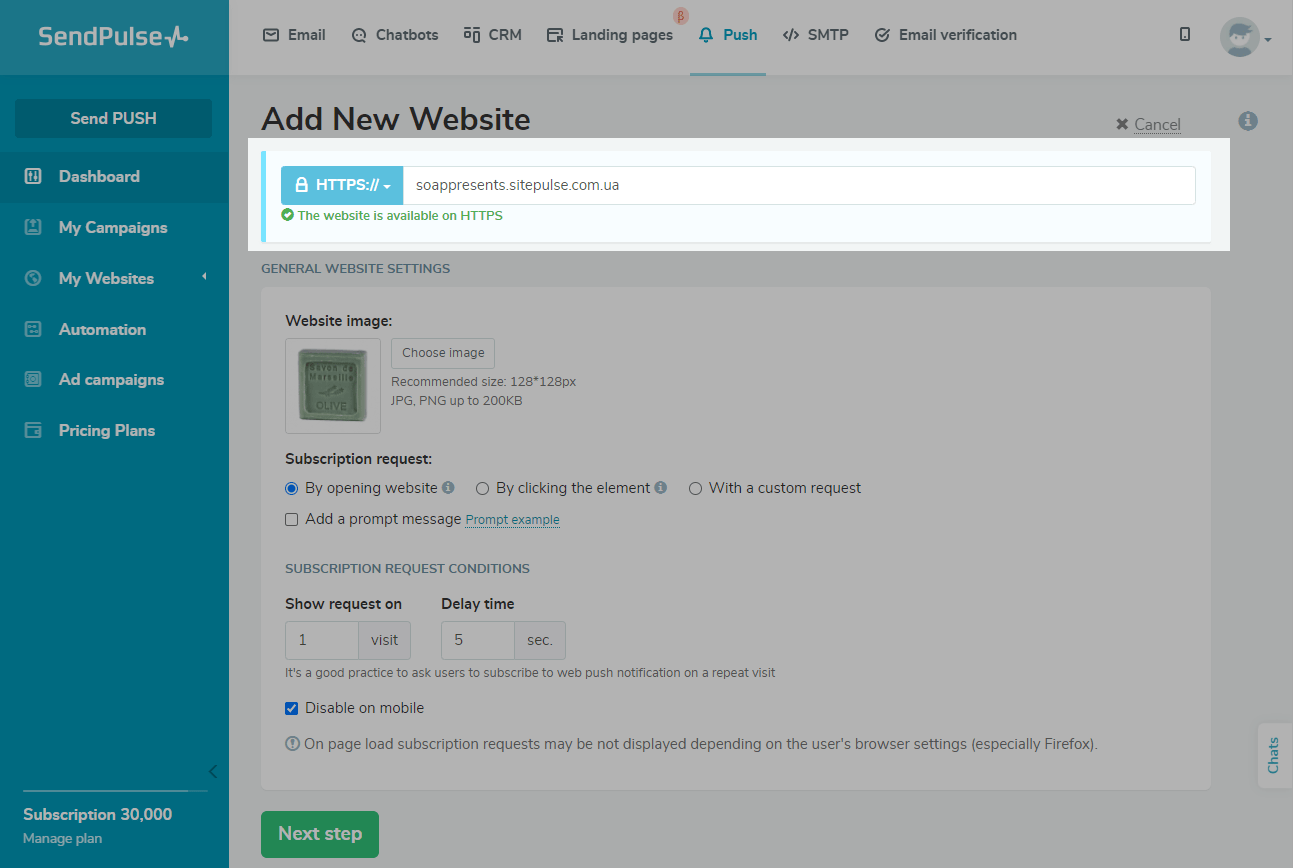1293x868 pixels.
Task: Open Dashboard from the sidebar
Action: click(99, 176)
